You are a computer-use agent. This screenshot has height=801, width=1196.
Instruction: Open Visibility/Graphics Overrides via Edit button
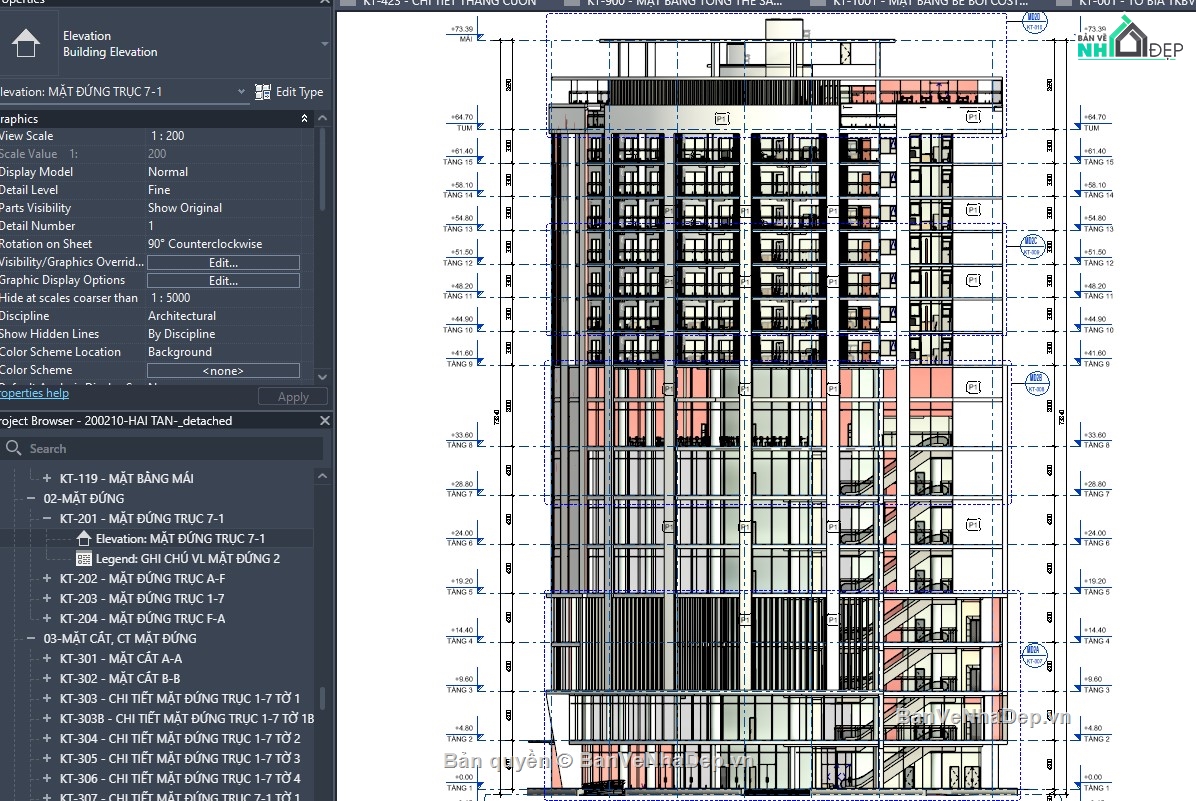222,262
